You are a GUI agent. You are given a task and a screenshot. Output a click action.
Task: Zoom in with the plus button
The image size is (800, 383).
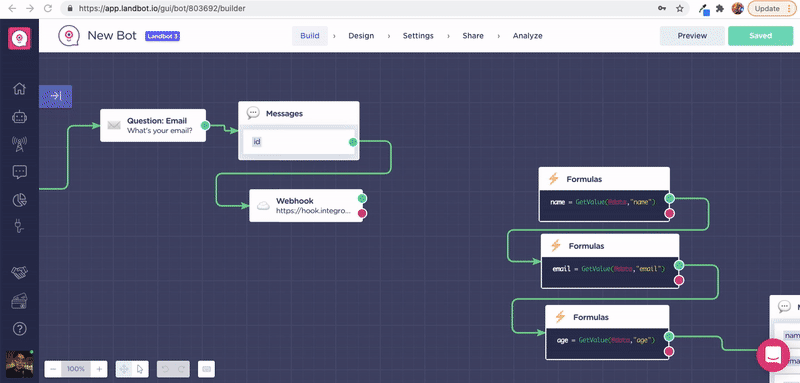pos(99,369)
